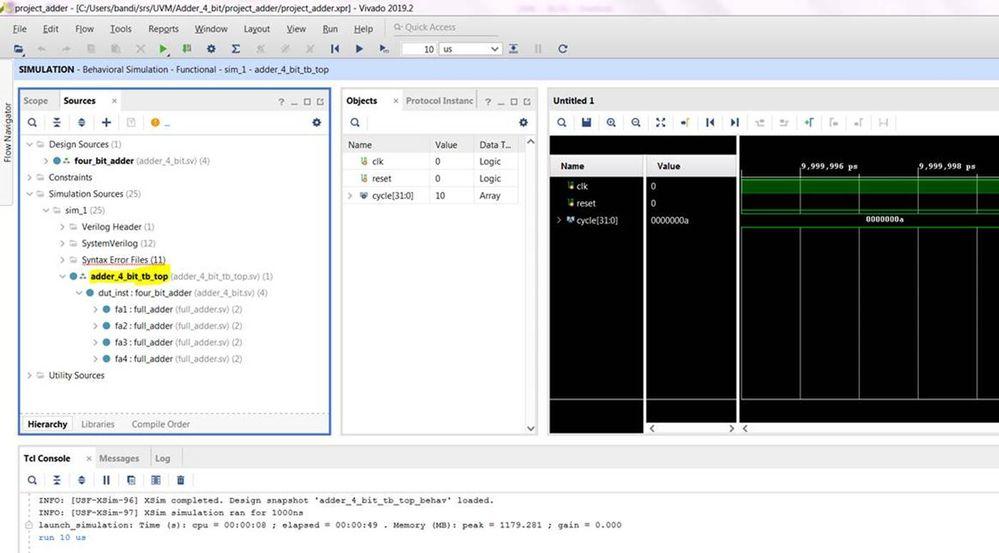Expand the Utility Sources folder

[x=29, y=375]
